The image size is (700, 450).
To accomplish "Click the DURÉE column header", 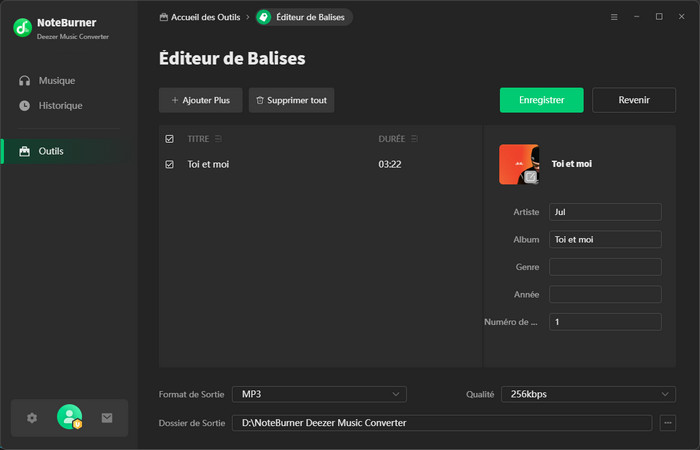I will click(x=392, y=139).
